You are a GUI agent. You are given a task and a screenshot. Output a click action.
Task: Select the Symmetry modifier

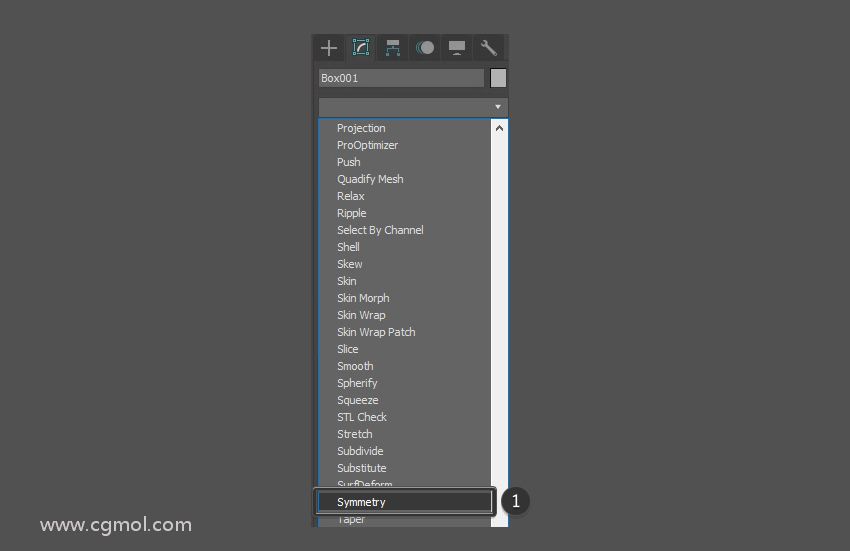[404, 502]
